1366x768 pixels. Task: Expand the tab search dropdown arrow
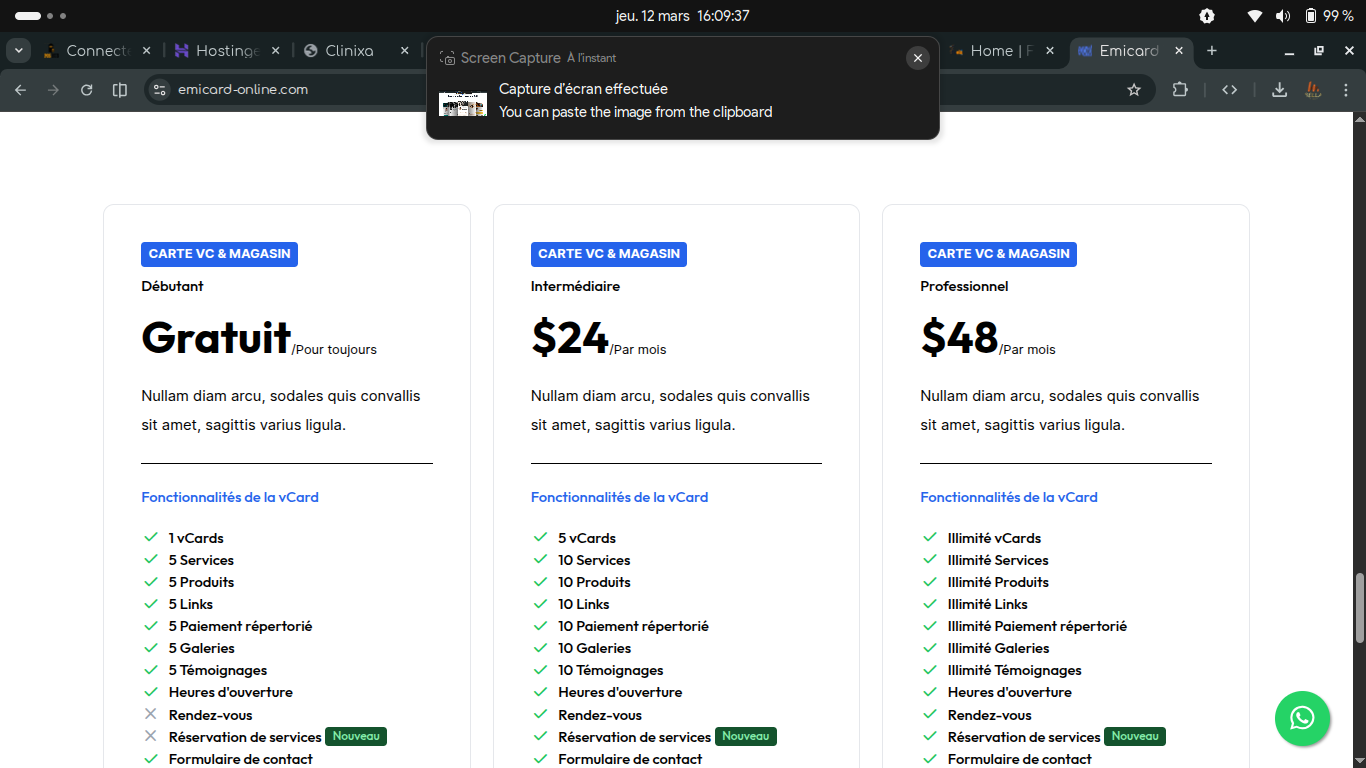tap(18, 51)
